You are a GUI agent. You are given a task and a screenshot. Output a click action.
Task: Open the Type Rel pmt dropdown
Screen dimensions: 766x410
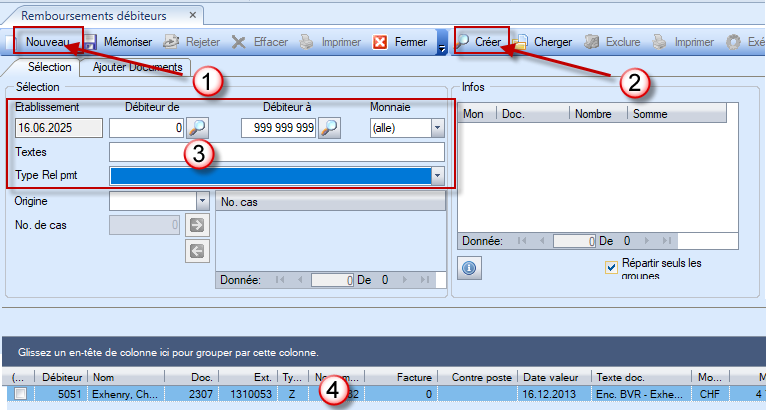pyautogui.click(x=437, y=175)
